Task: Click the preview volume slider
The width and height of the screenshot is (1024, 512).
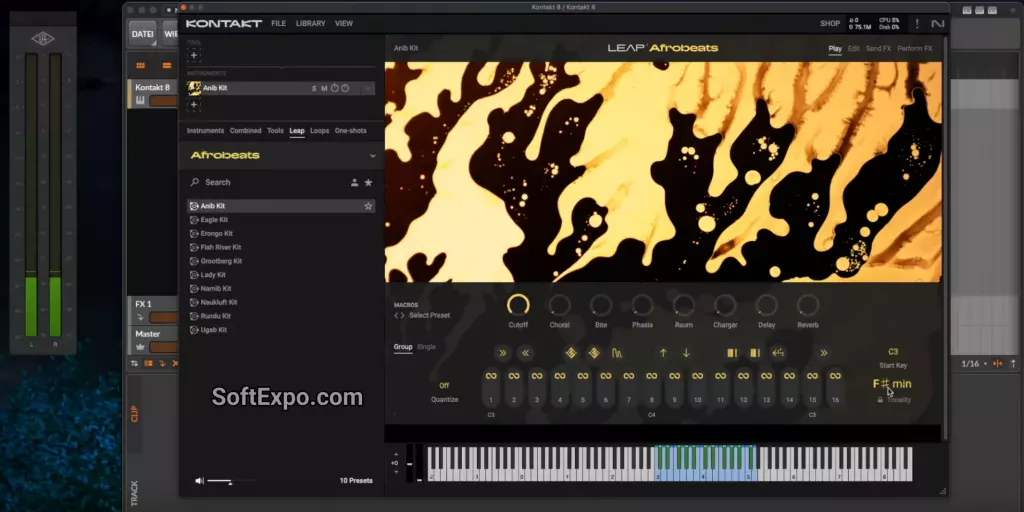Action: (x=232, y=481)
